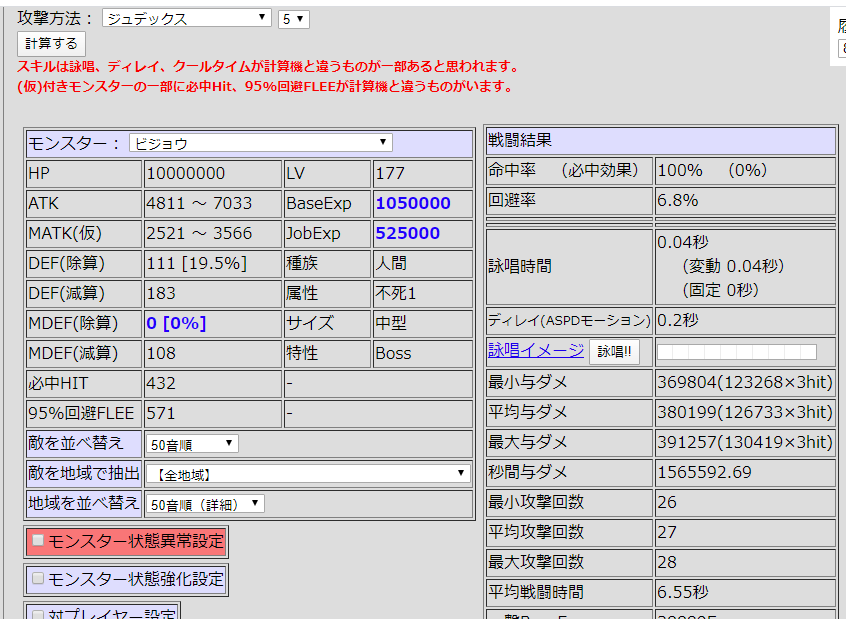Screen dimensions: 846x619
Task: Click the 敵を地域で抽出 label cell
Action: pyautogui.click(x=84, y=473)
